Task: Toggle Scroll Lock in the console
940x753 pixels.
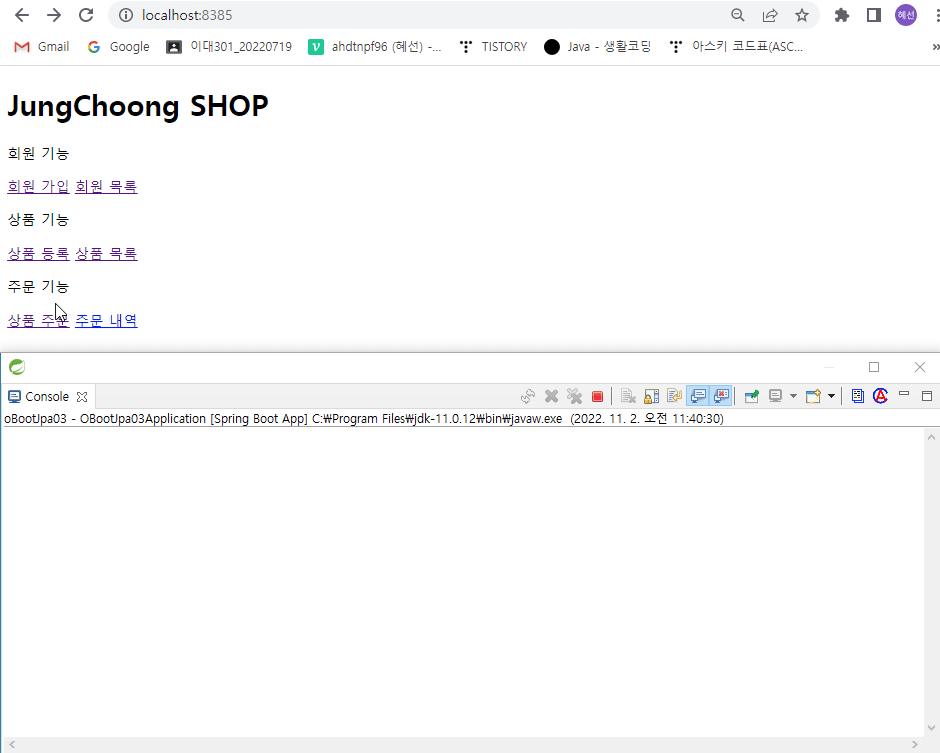Action: 652,396
